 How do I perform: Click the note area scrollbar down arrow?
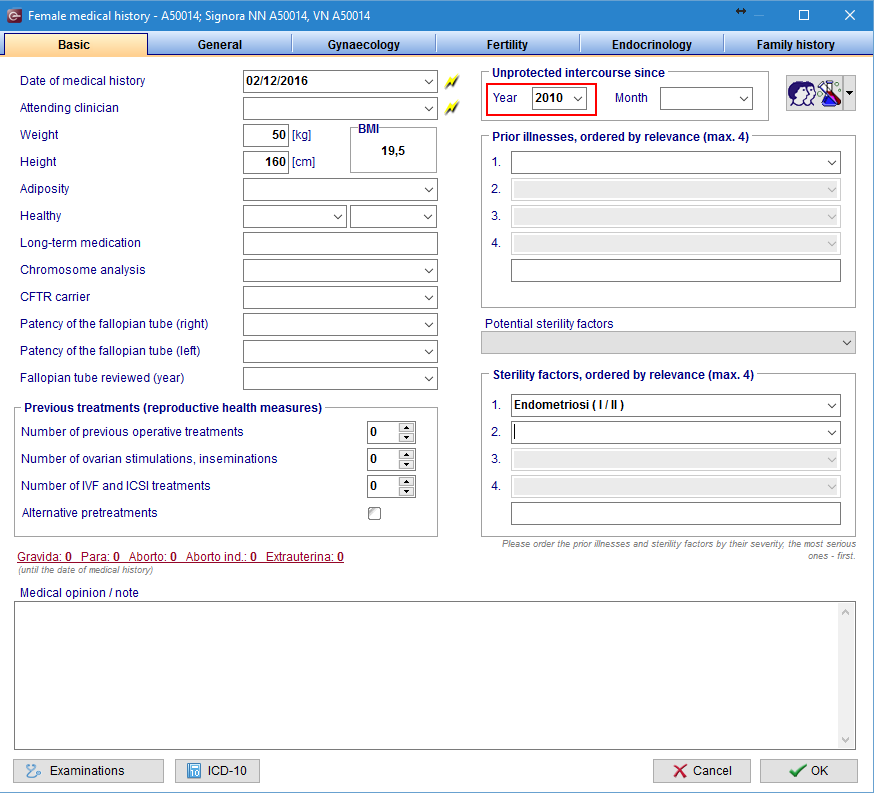pyautogui.click(x=846, y=740)
